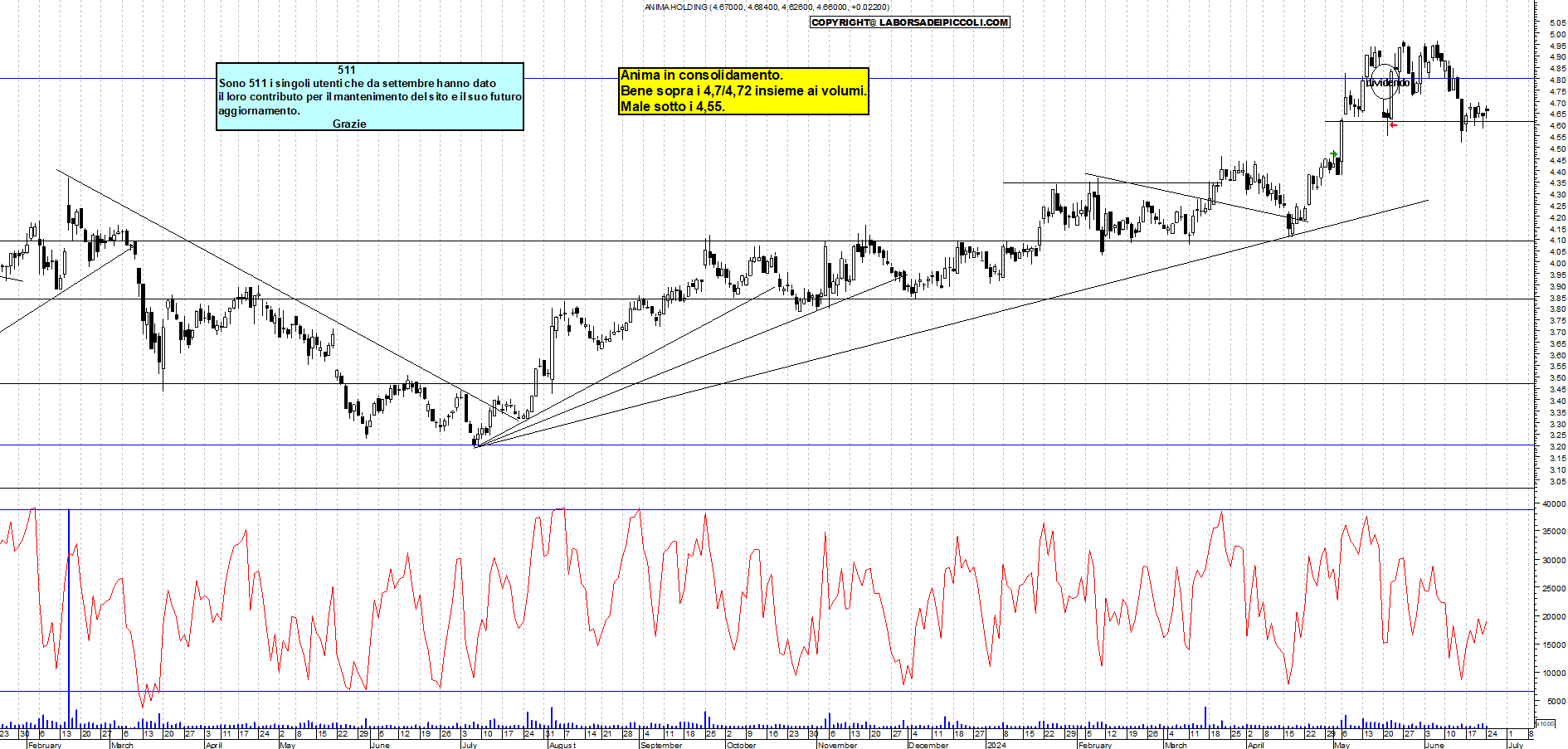Click the 4.10 price axis label
Image resolution: width=1568 pixels, height=749 pixels.
[x=1557, y=241]
